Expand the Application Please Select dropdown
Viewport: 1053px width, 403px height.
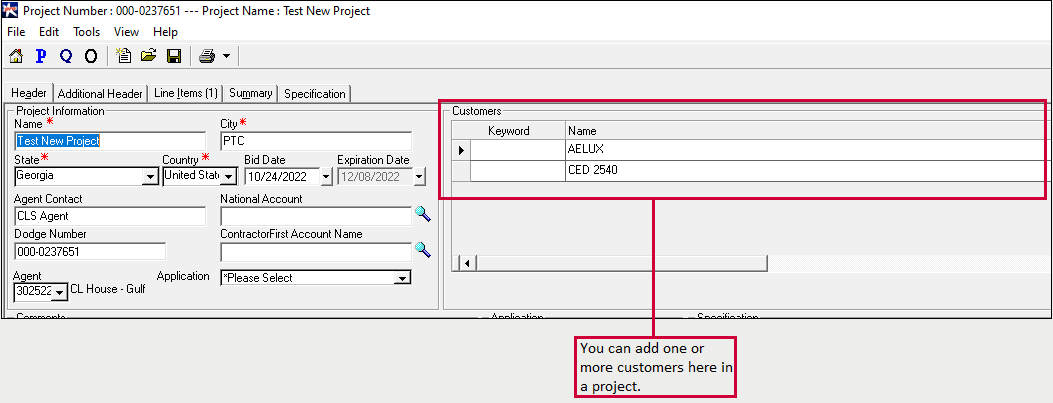pyautogui.click(x=402, y=278)
